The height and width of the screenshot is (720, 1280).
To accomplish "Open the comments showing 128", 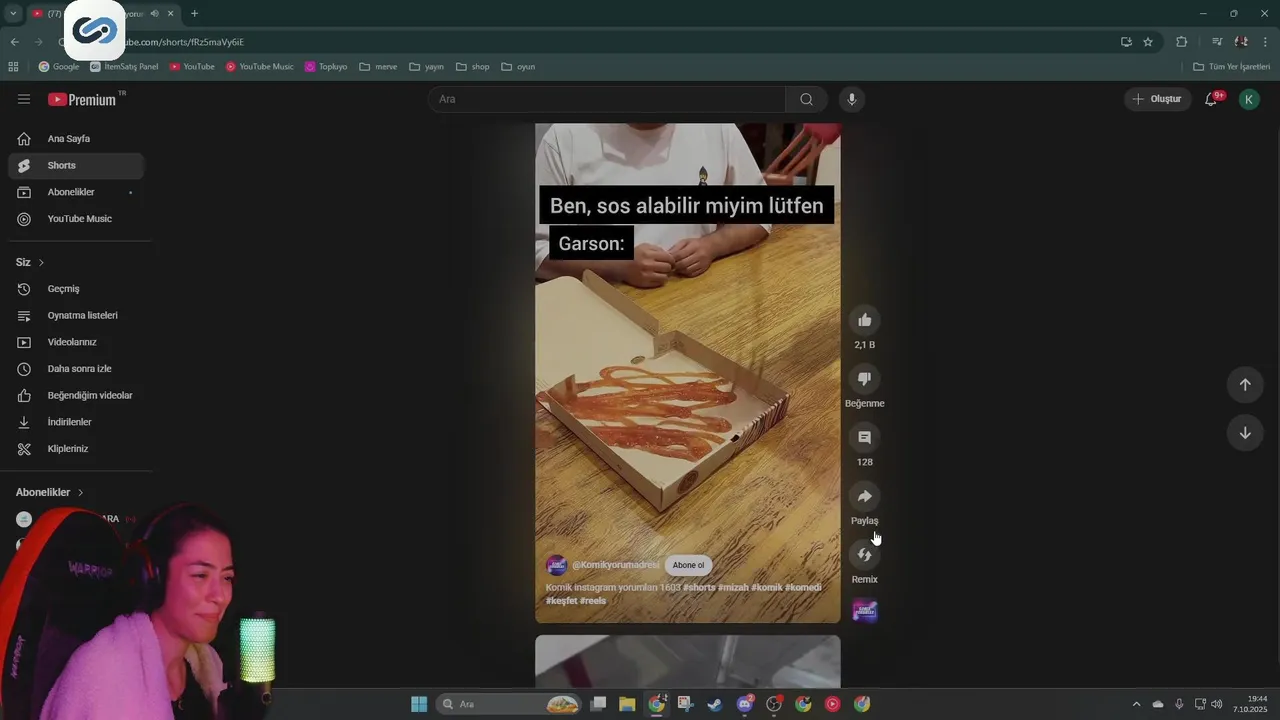I will (865, 438).
